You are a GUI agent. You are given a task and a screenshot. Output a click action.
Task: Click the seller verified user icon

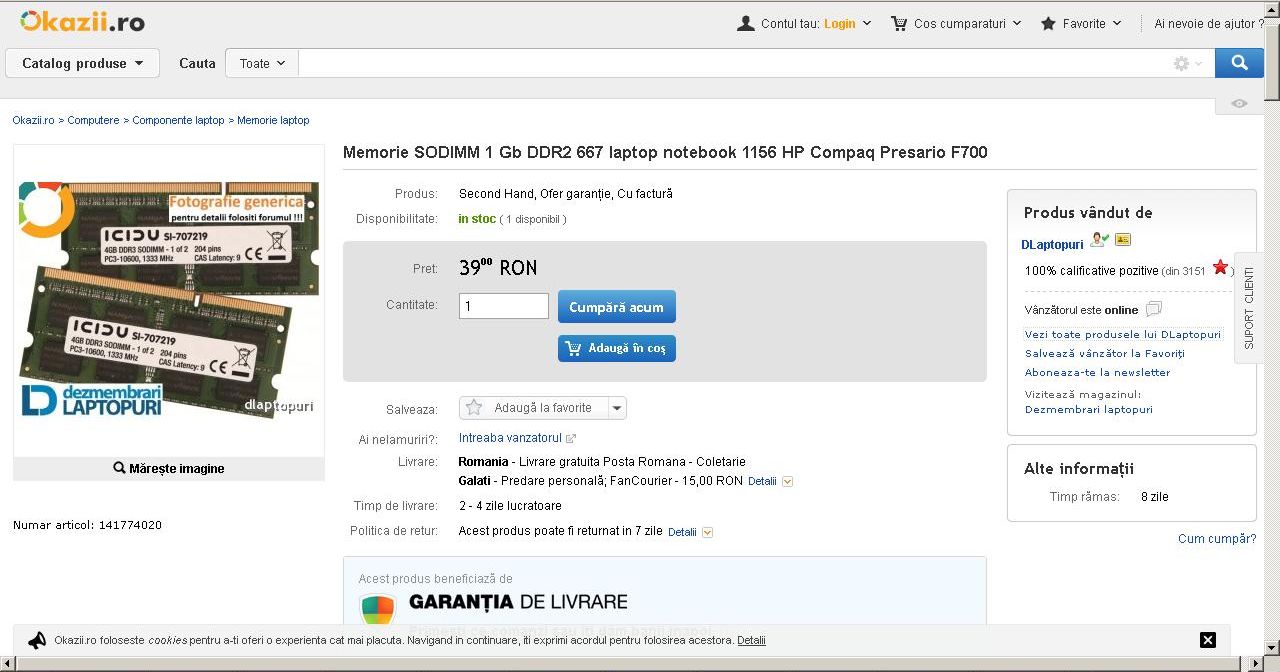(x=1099, y=240)
